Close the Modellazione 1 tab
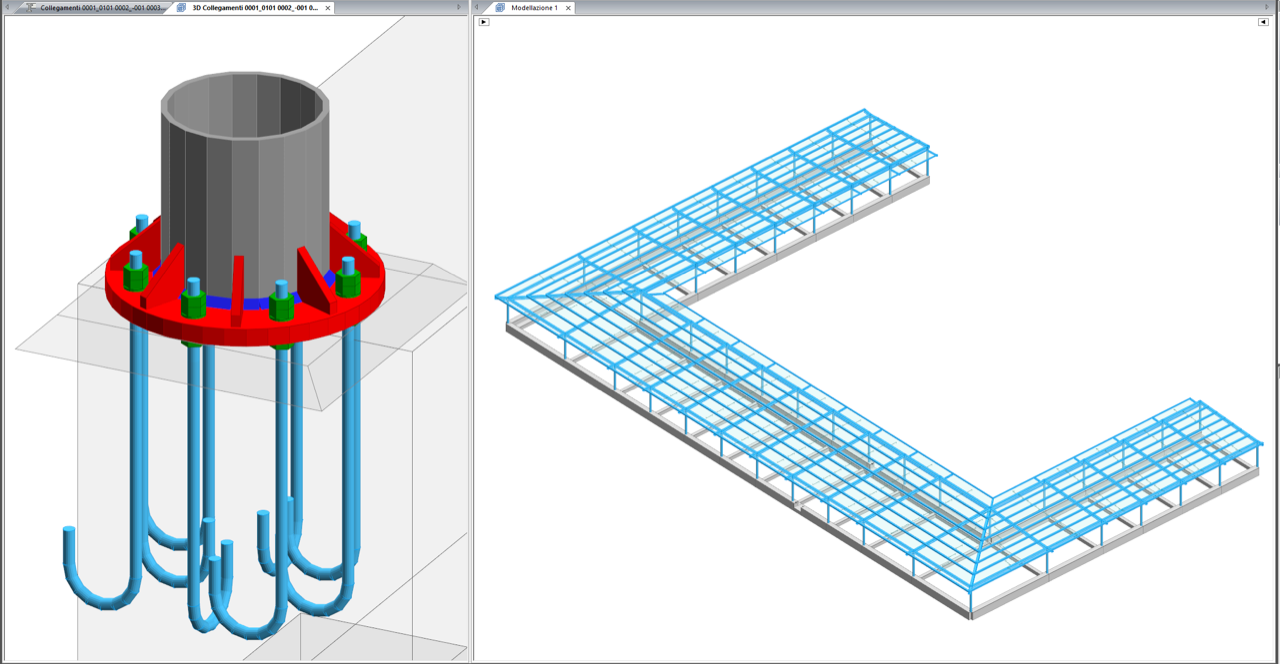 pyautogui.click(x=568, y=8)
